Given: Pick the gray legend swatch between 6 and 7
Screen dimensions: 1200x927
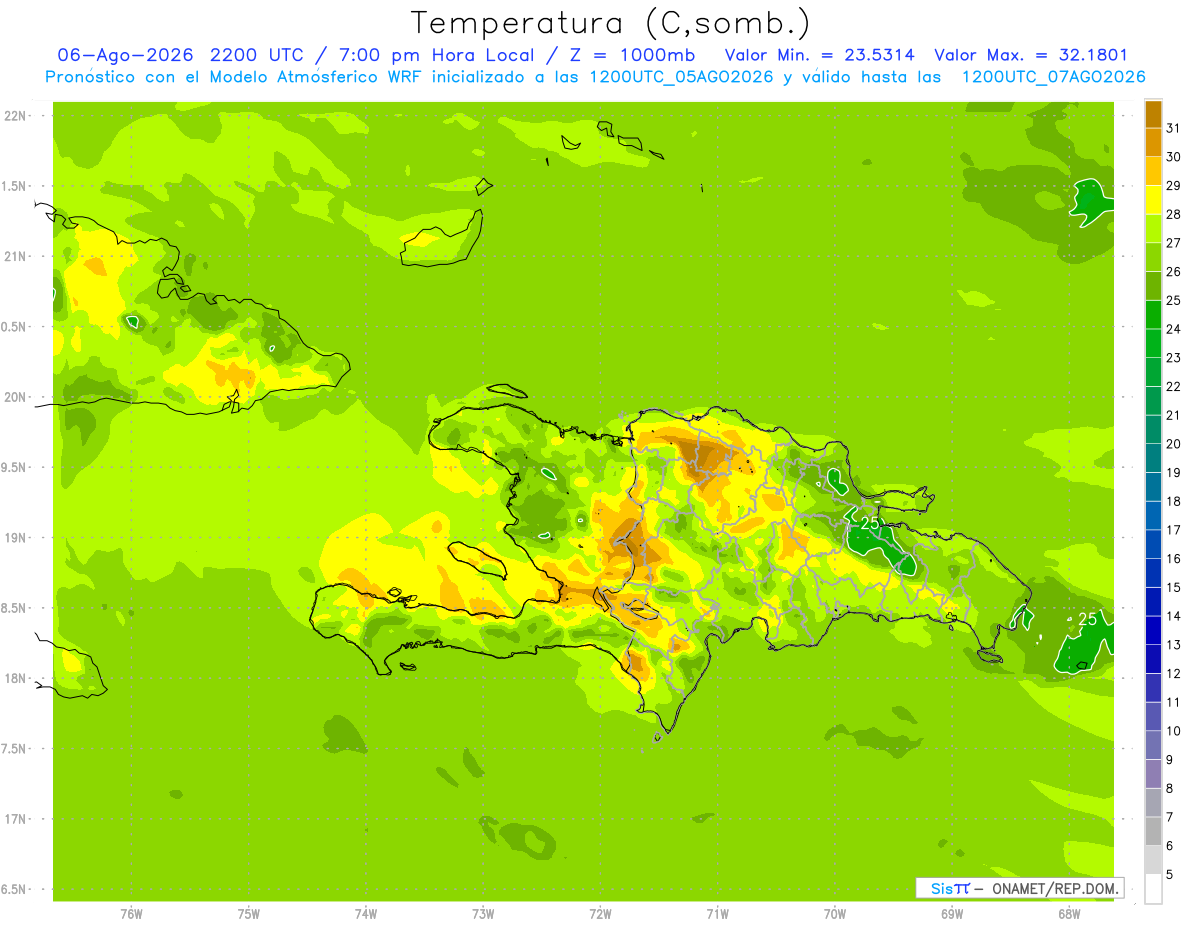Looking at the screenshot, I should 1153,831.
